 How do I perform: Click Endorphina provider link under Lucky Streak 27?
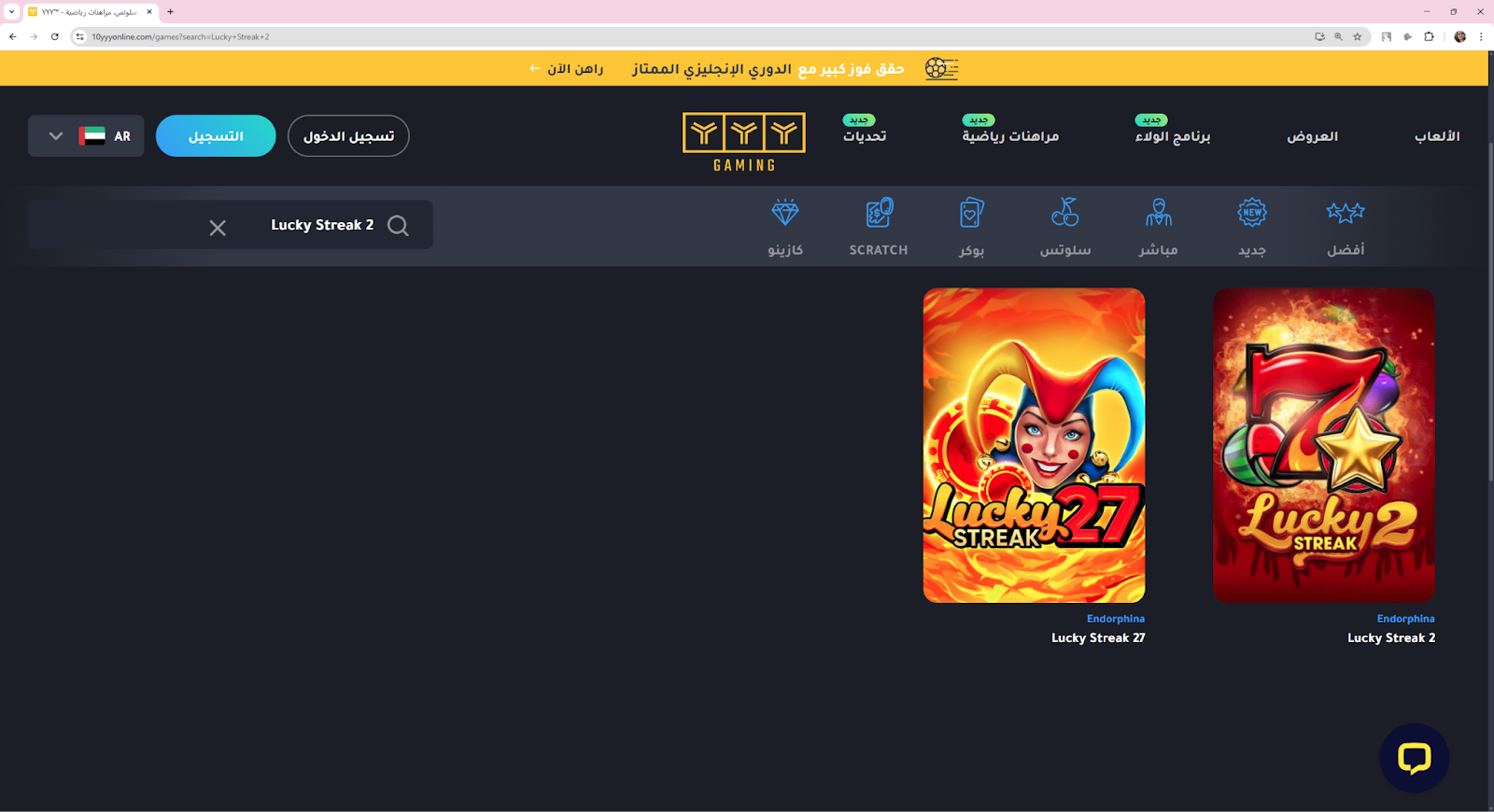tap(1115, 619)
